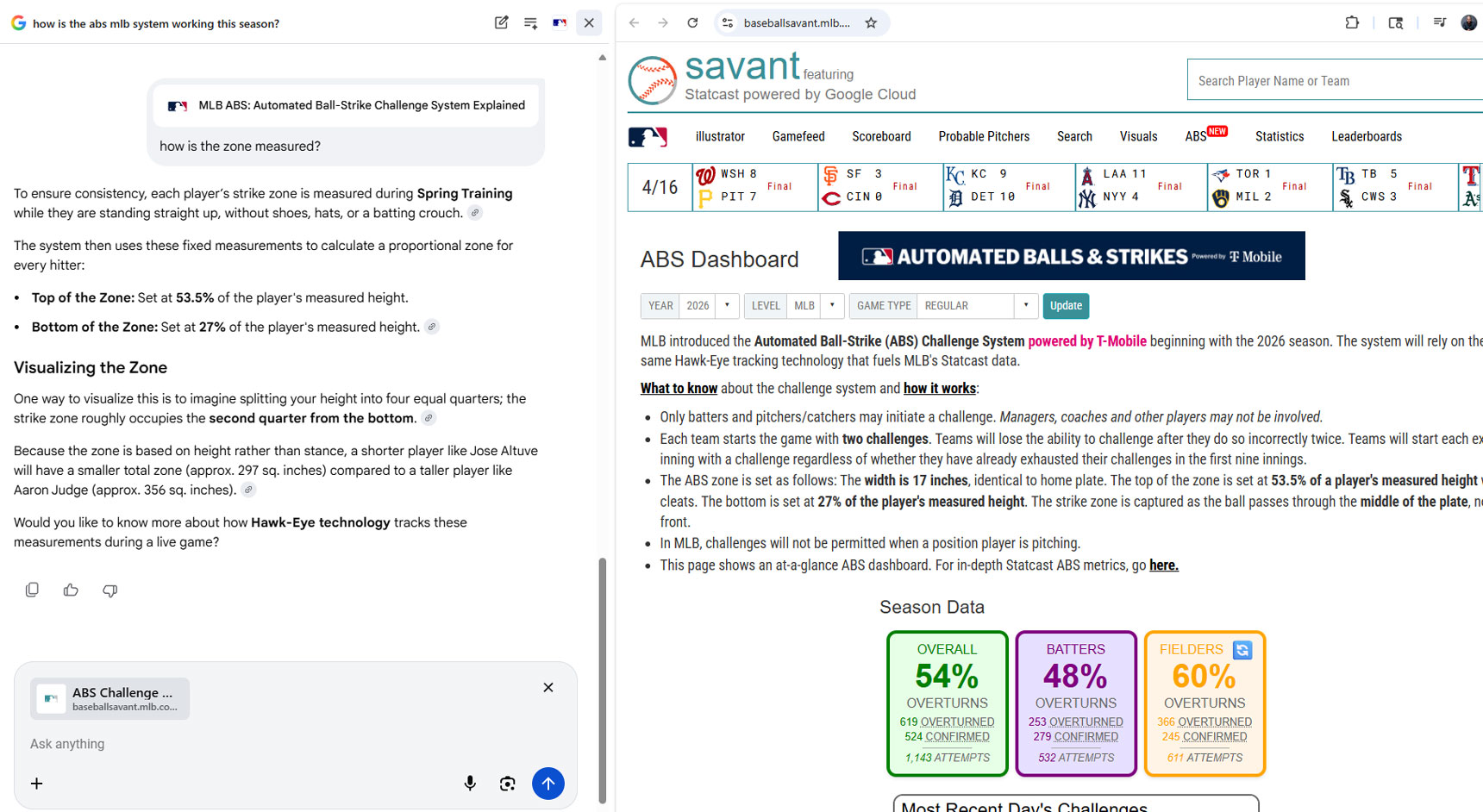Image resolution: width=1483 pixels, height=812 pixels.
Task: Start voice input with microphone icon
Action: (470, 784)
